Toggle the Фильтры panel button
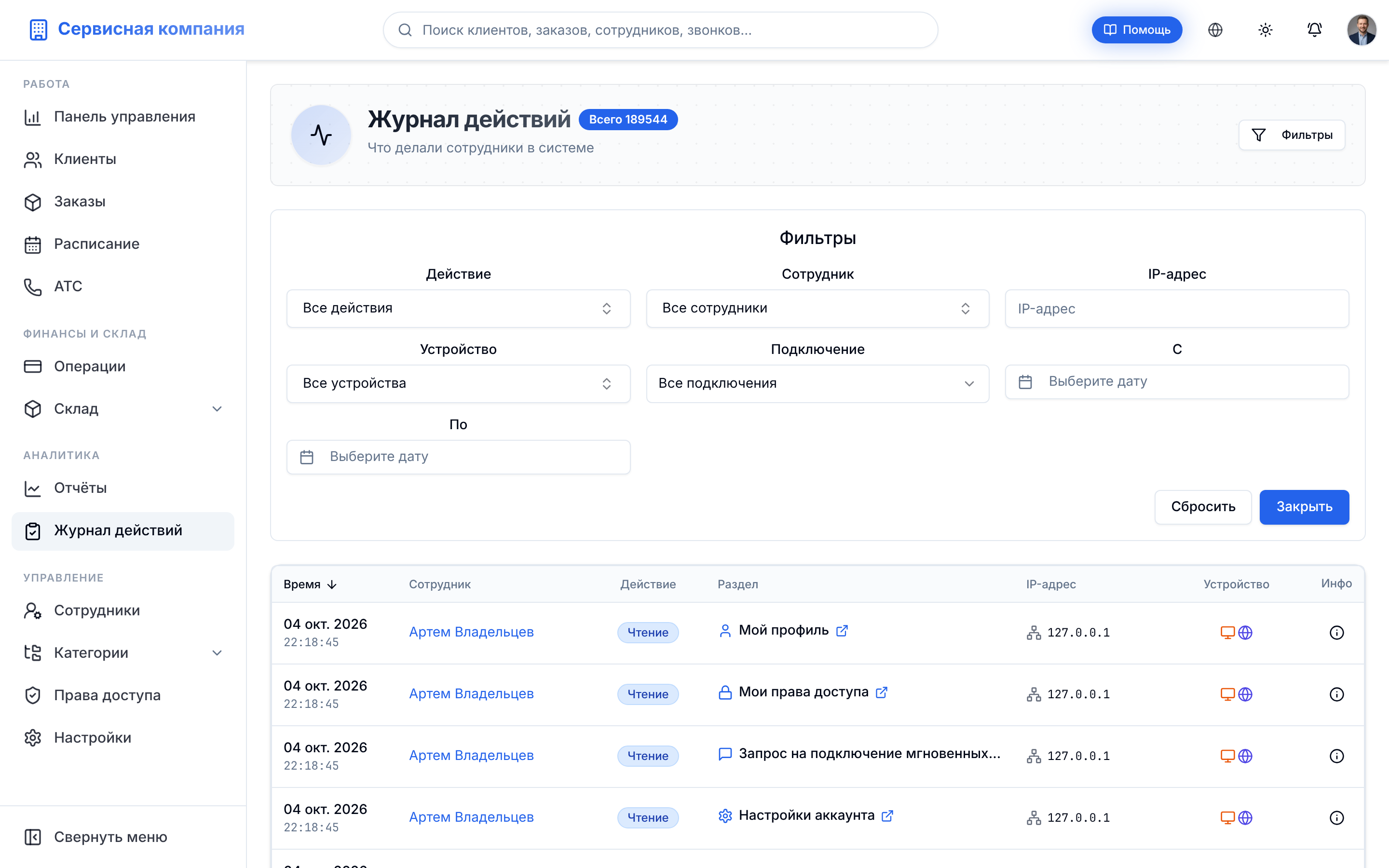 coord(1292,135)
